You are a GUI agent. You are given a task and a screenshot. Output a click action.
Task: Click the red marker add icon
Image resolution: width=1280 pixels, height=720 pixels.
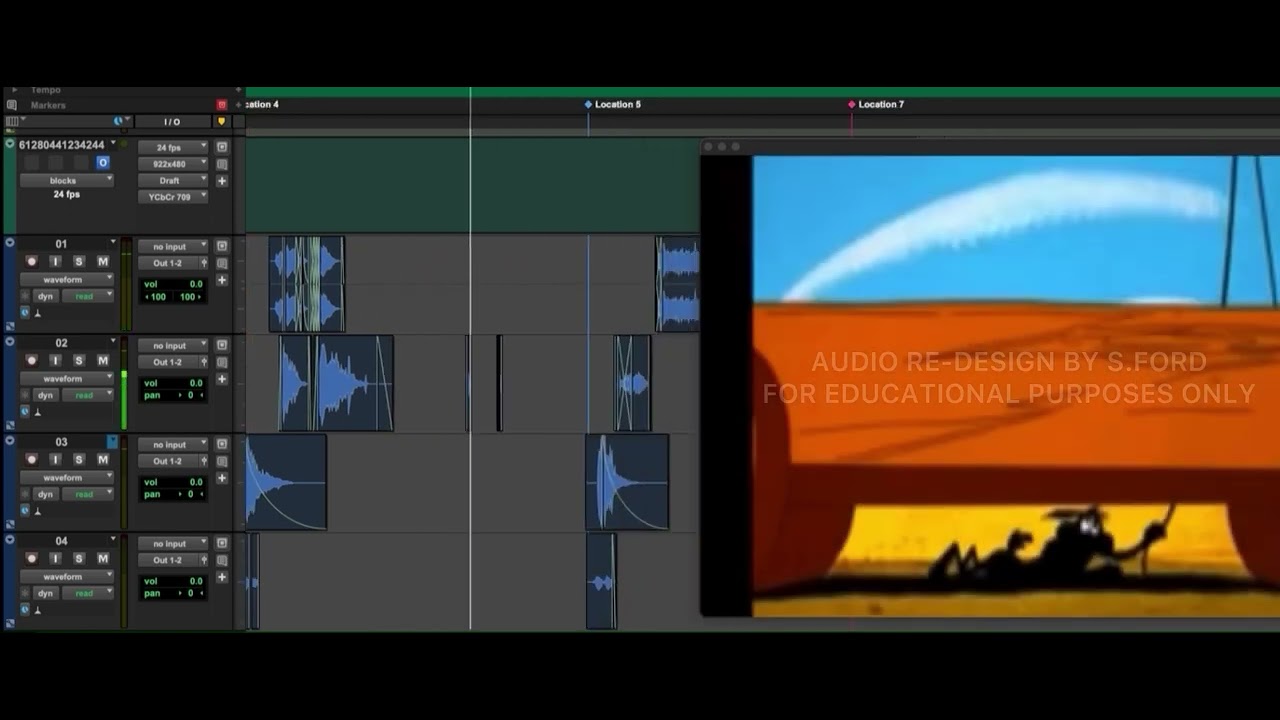222,104
